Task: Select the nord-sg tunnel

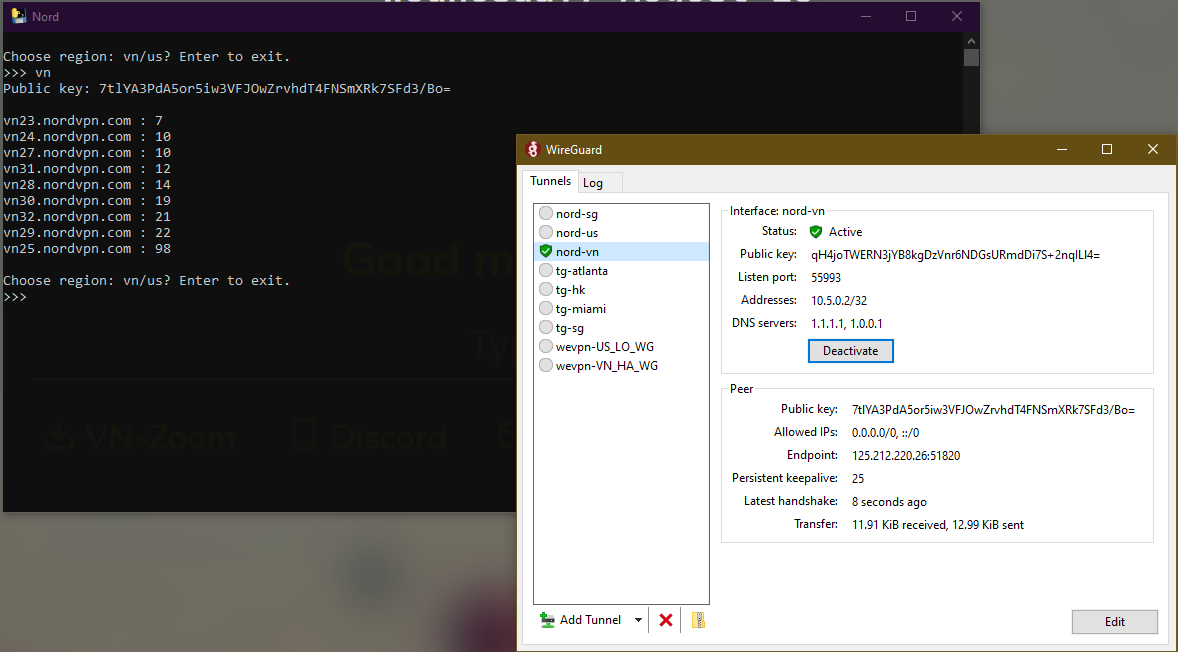Action: [x=621, y=214]
